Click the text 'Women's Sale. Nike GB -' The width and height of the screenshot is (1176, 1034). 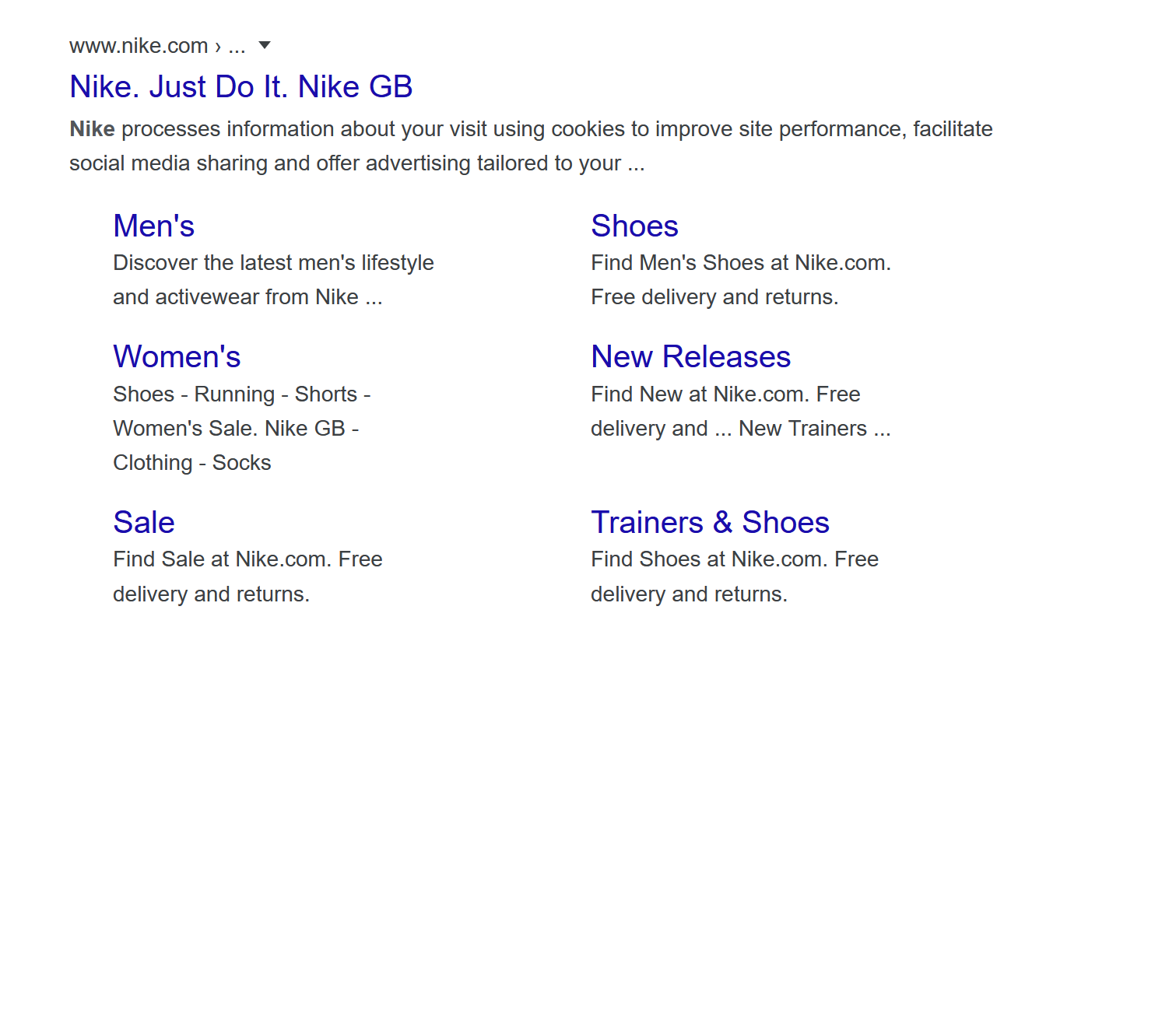click(x=235, y=429)
